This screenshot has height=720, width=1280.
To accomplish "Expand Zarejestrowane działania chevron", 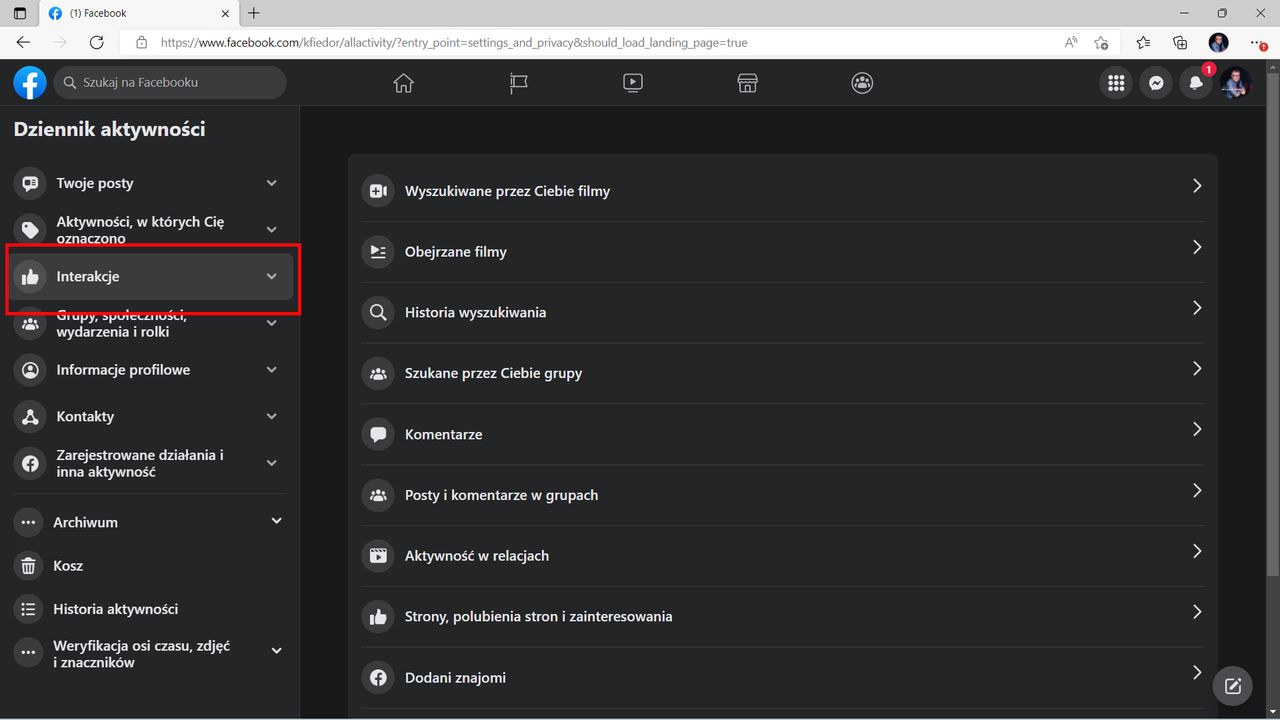I will (x=272, y=463).
